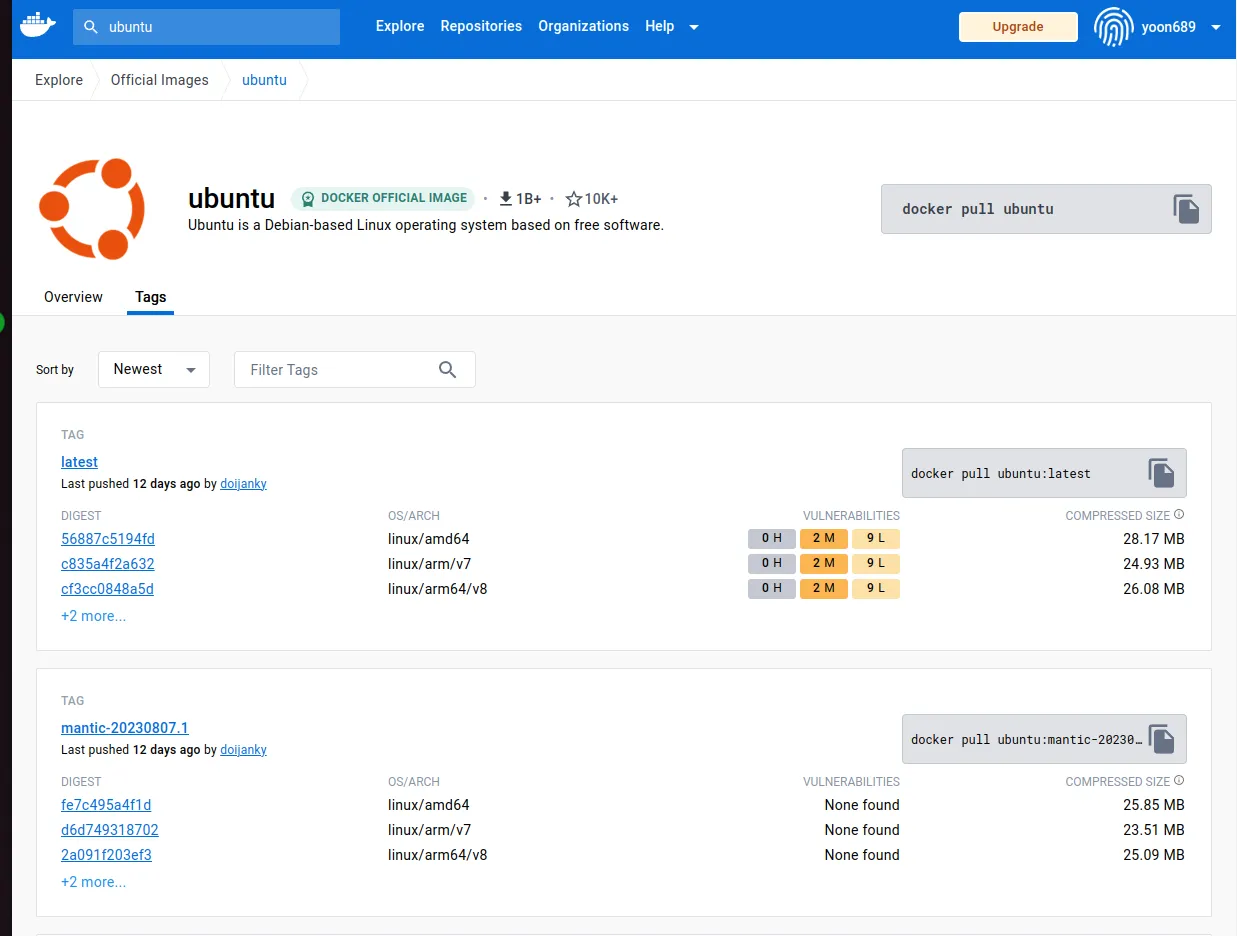Click the docker pull ubuntu:latest text
Screen dimensions: 1237x936
1001,473
